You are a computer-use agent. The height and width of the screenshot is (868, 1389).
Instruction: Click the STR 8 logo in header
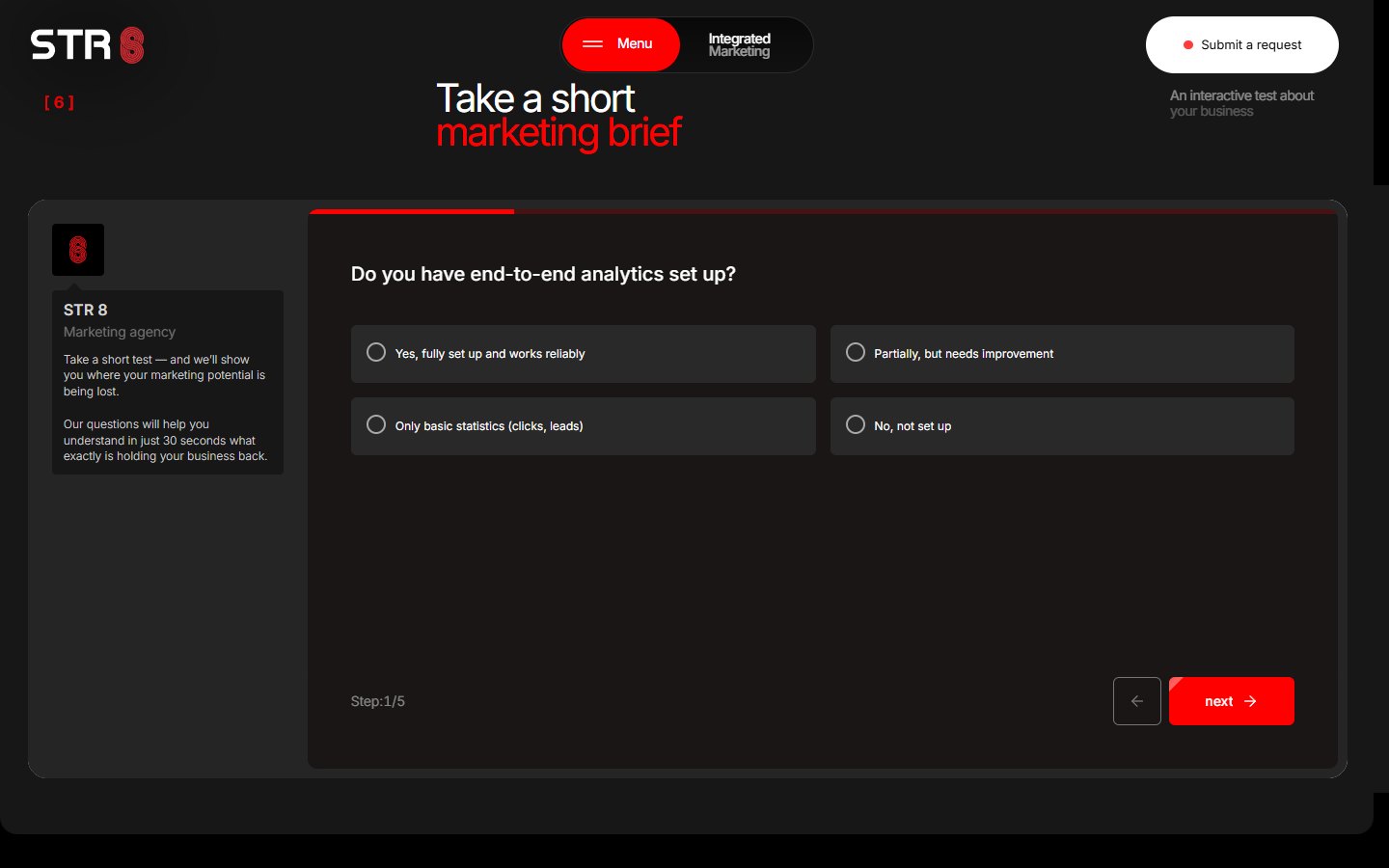[x=88, y=45]
